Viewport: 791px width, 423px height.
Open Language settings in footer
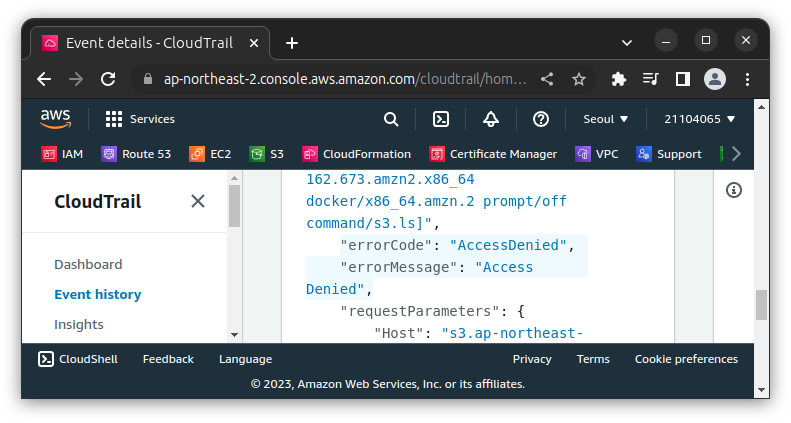click(x=245, y=359)
